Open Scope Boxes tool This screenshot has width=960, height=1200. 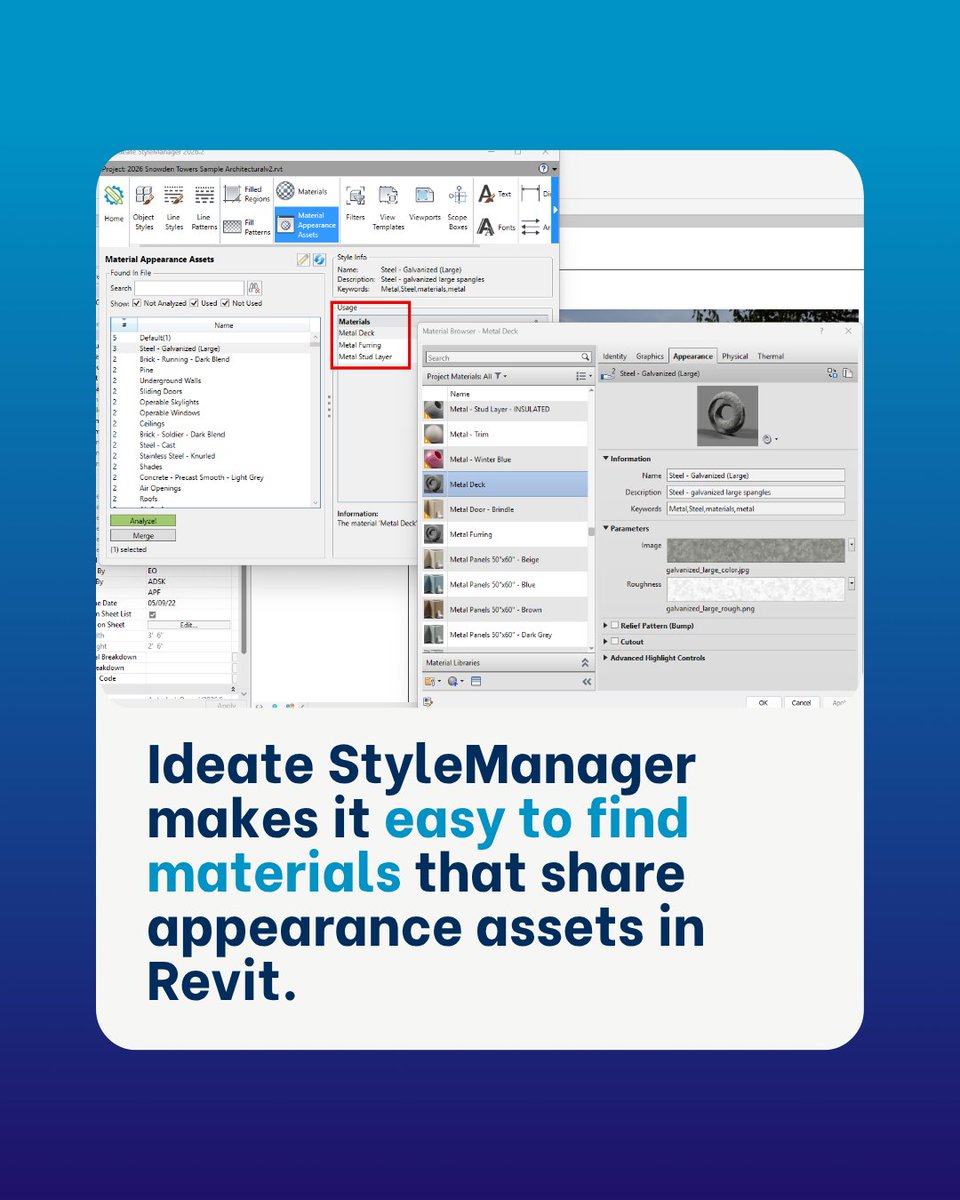(x=458, y=207)
